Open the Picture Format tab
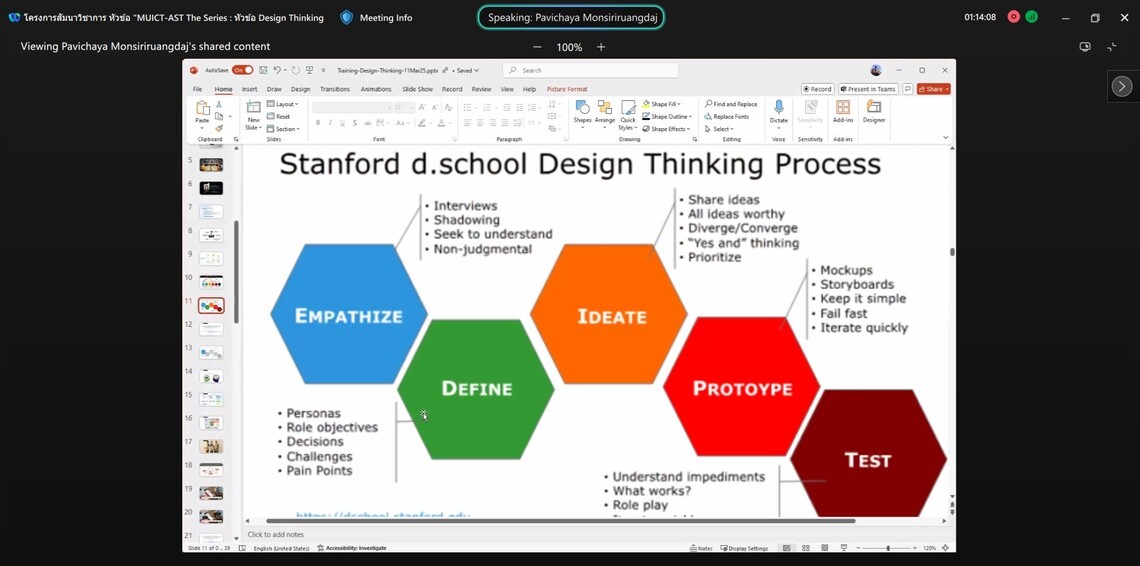The height and width of the screenshot is (566, 1140). tap(567, 89)
